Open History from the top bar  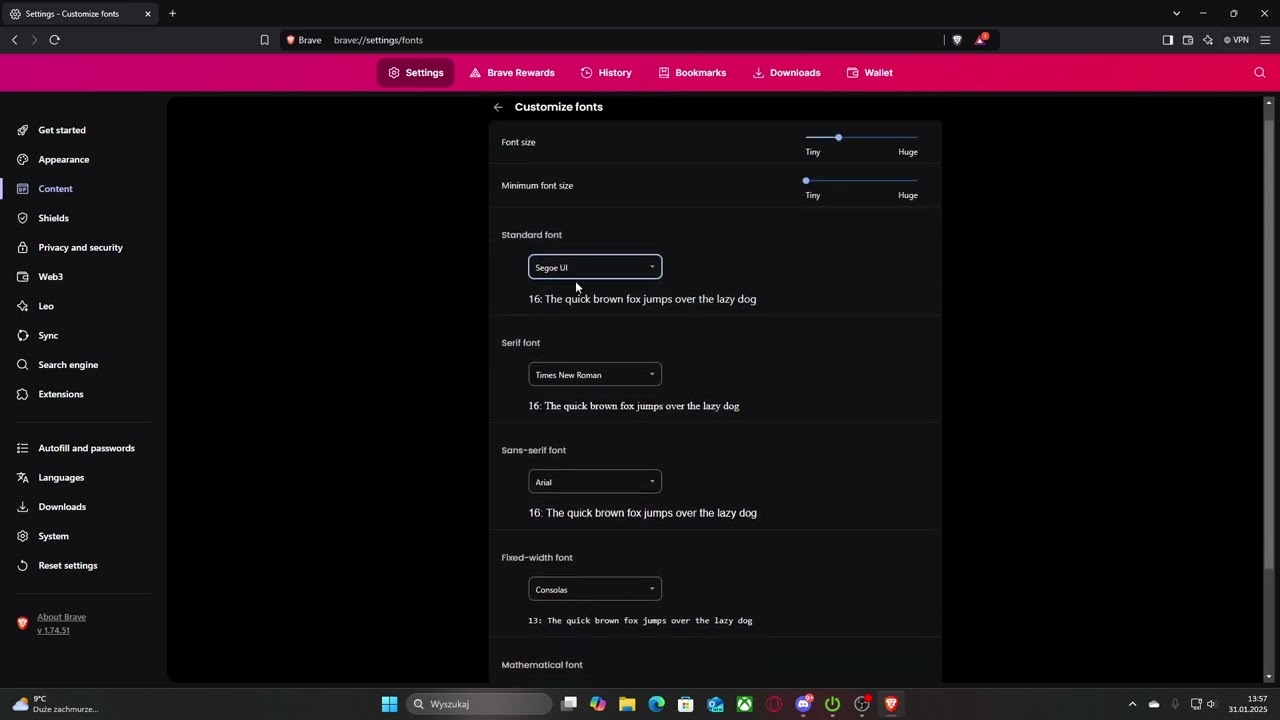[606, 73]
